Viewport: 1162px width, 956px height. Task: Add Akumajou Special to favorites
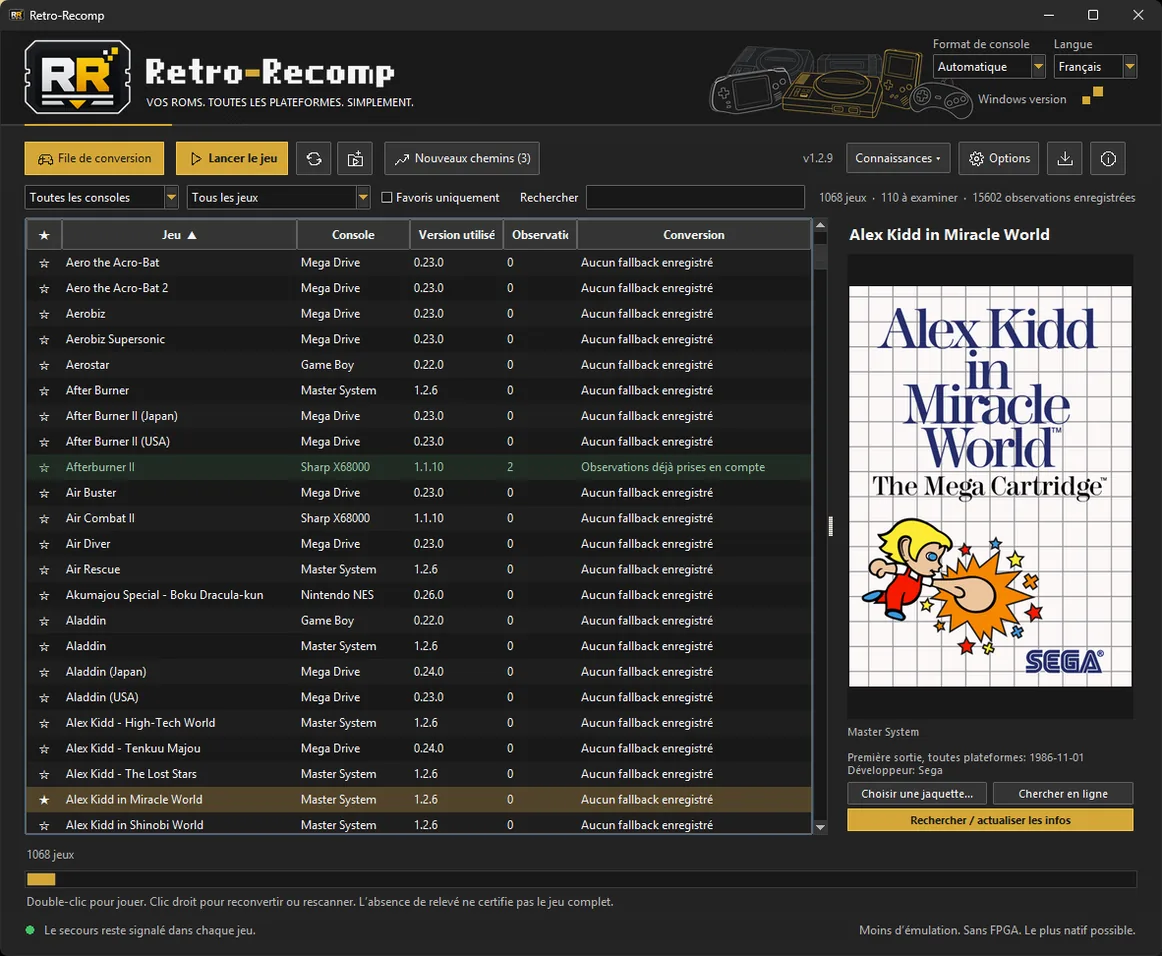pyautogui.click(x=44, y=595)
